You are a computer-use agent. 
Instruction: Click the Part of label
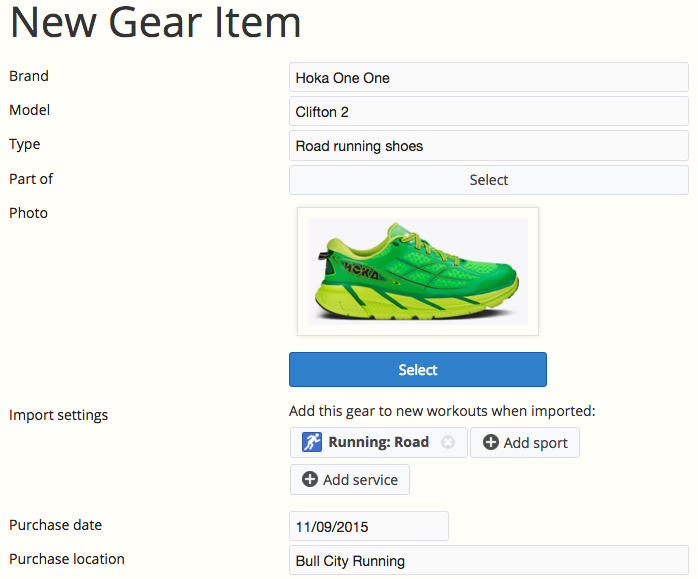[31, 178]
